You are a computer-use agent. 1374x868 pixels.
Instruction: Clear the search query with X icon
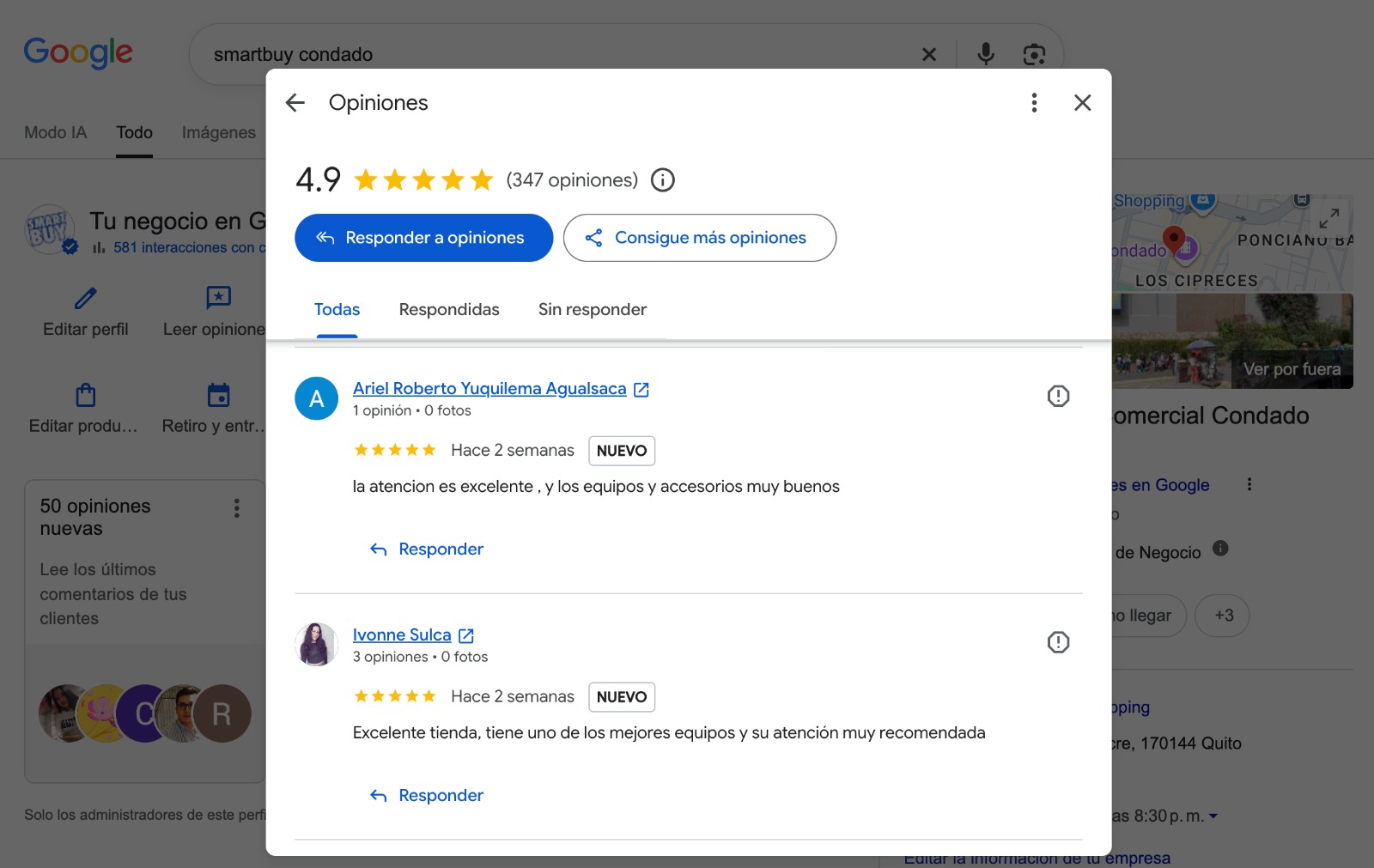(929, 55)
